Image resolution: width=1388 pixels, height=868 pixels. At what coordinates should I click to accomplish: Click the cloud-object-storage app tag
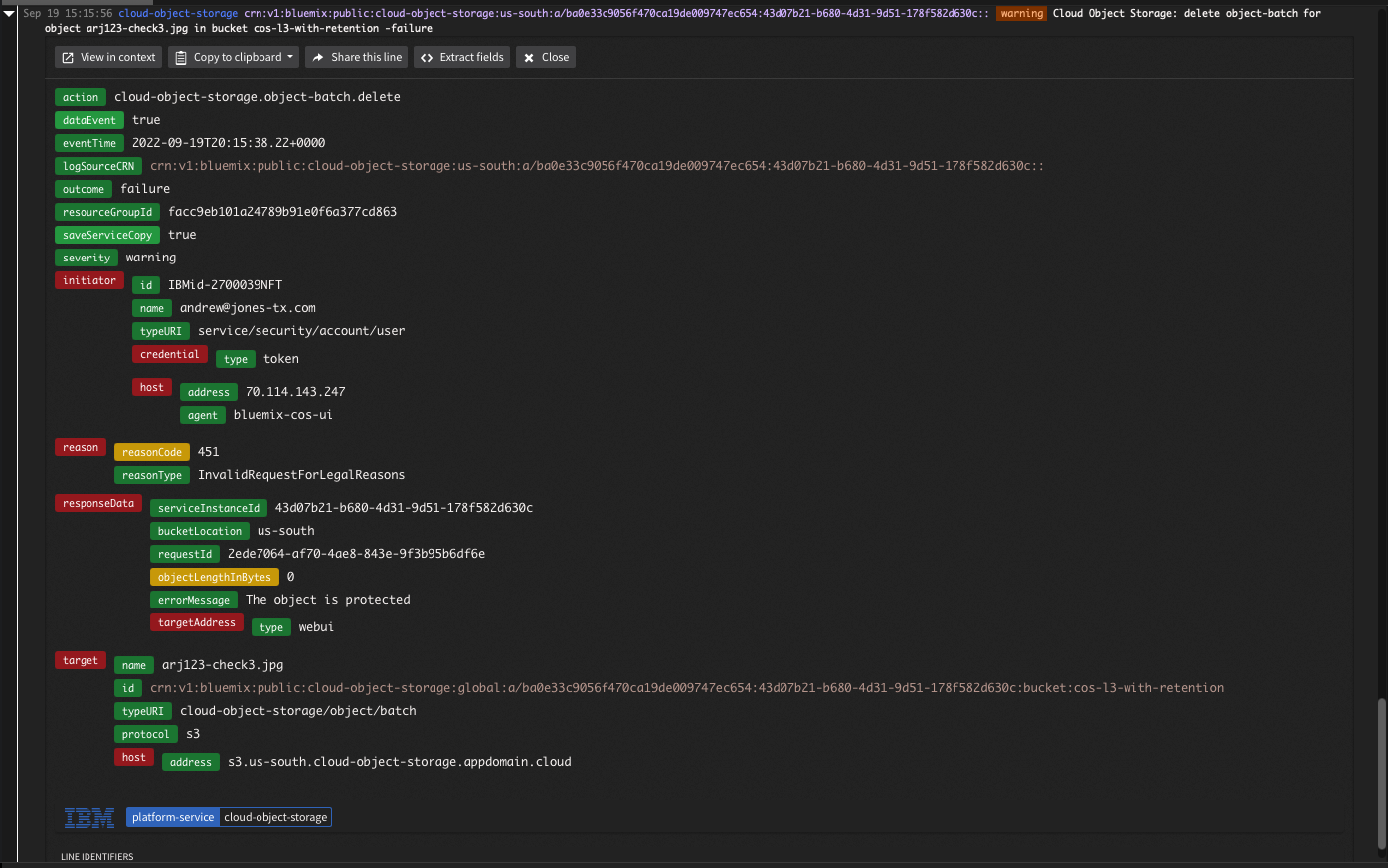coord(275,817)
